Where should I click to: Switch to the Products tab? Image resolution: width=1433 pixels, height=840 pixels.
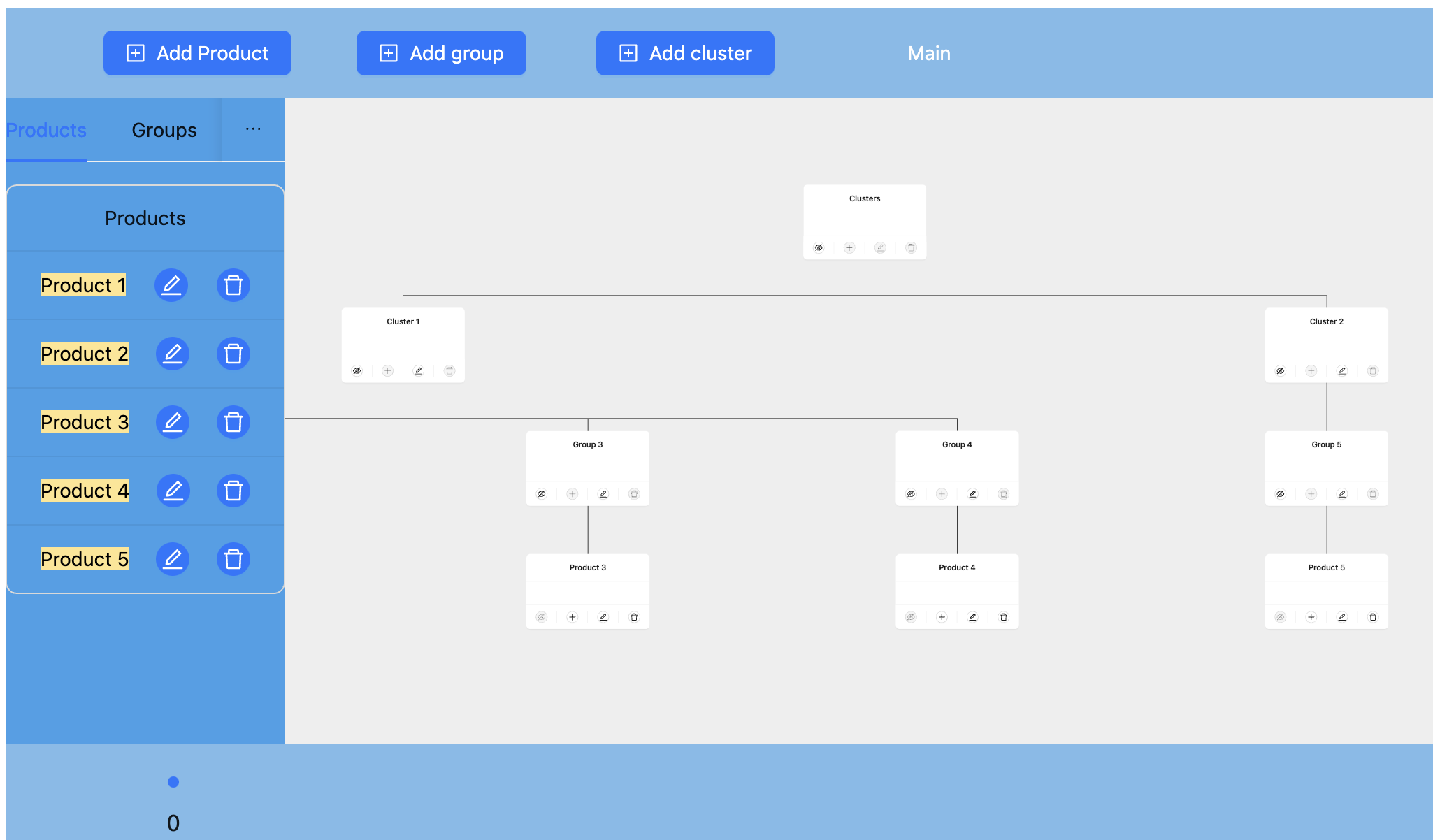(x=45, y=130)
